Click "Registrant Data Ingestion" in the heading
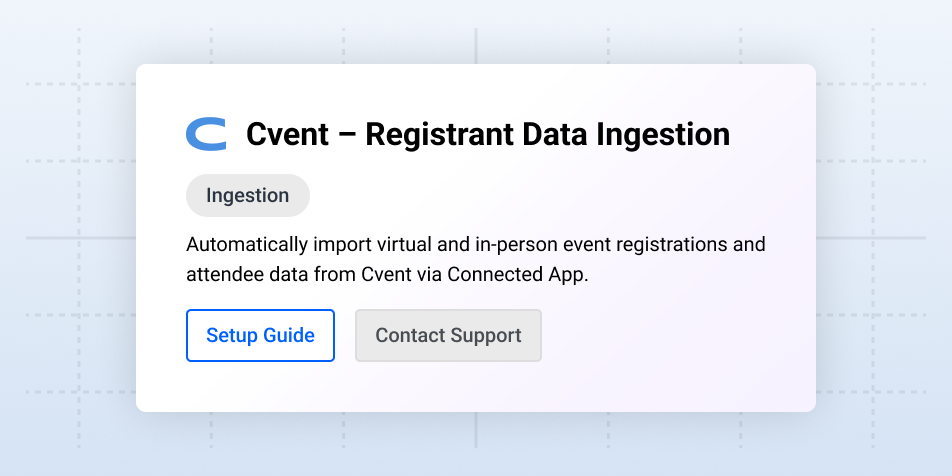The image size is (952, 476). (x=547, y=134)
